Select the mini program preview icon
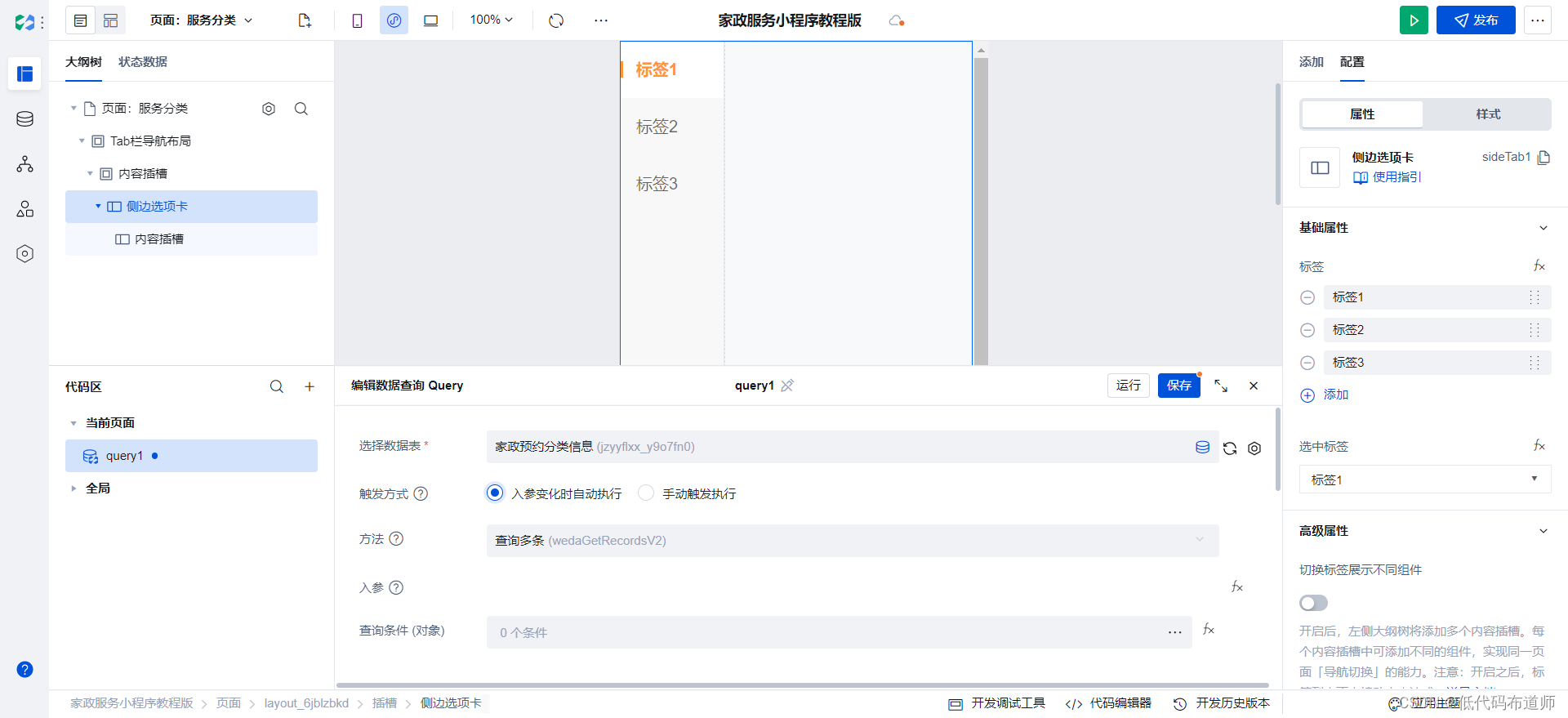1568x718 pixels. (394, 20)
